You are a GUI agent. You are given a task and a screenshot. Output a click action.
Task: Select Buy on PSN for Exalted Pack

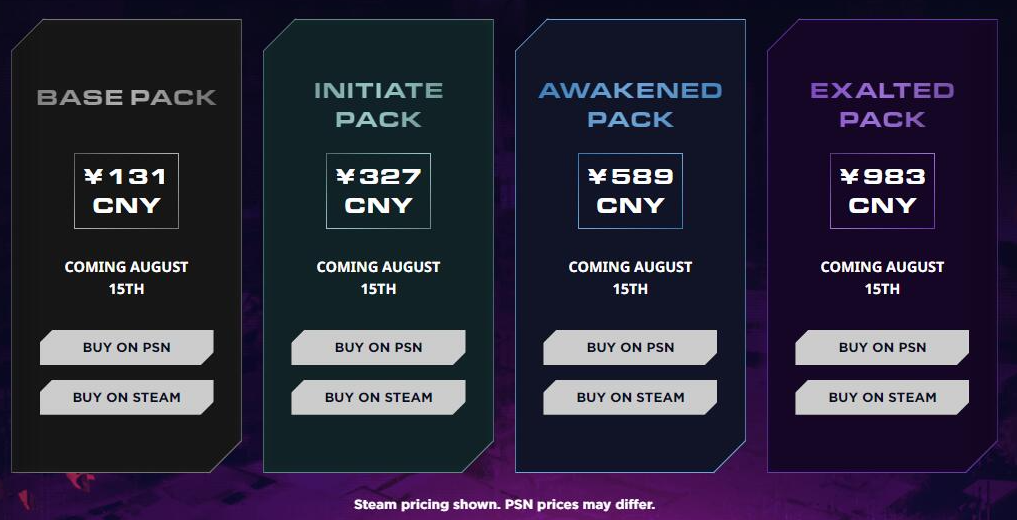click(x=882, y=347)
